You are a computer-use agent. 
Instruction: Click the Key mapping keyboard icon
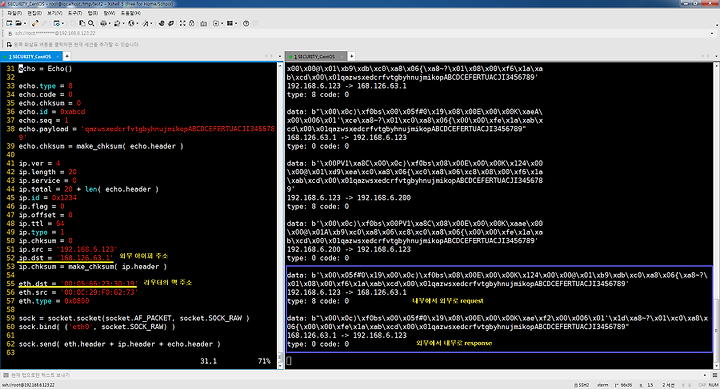pos(203,23)
